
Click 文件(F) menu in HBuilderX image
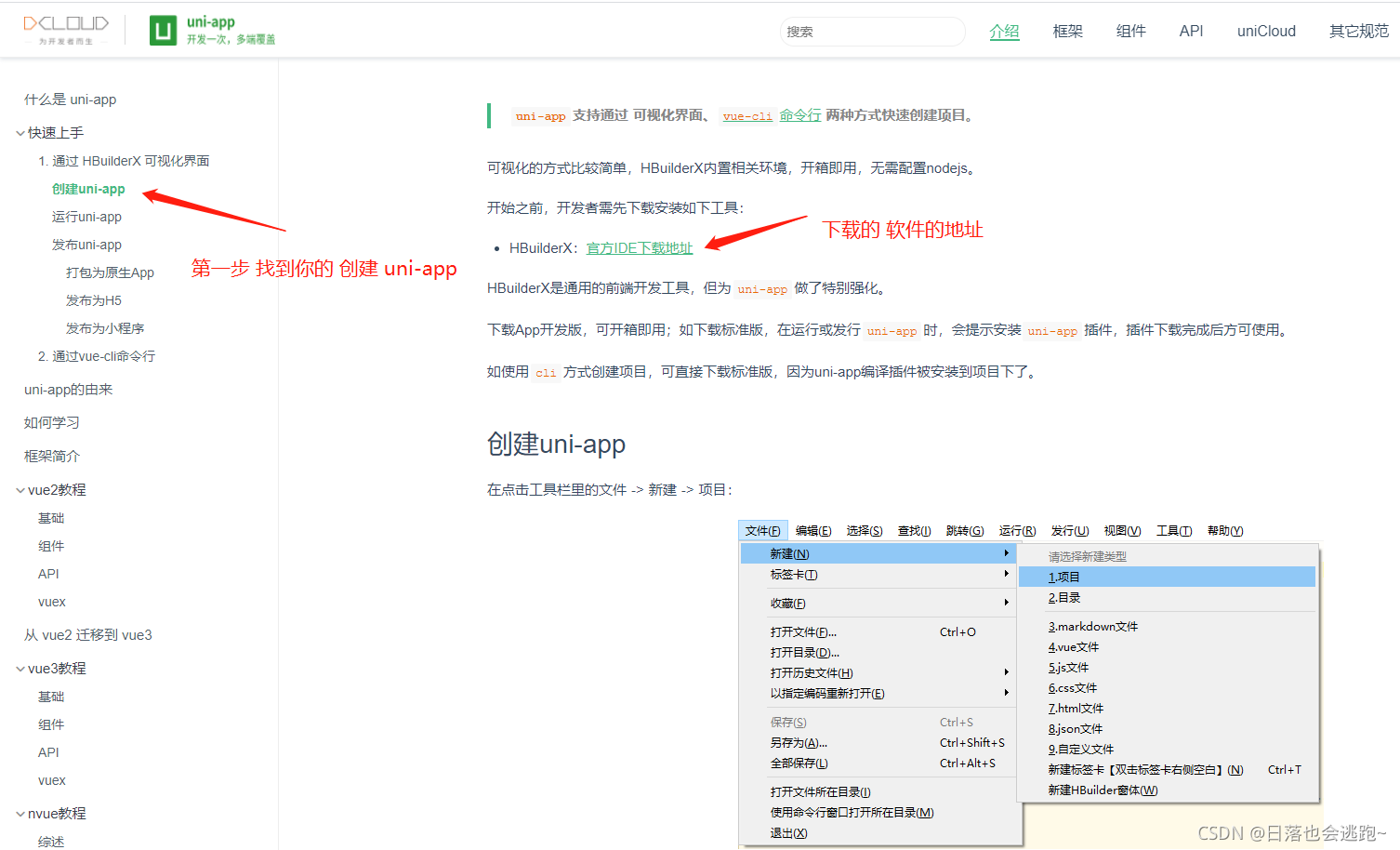click(763, 531)
